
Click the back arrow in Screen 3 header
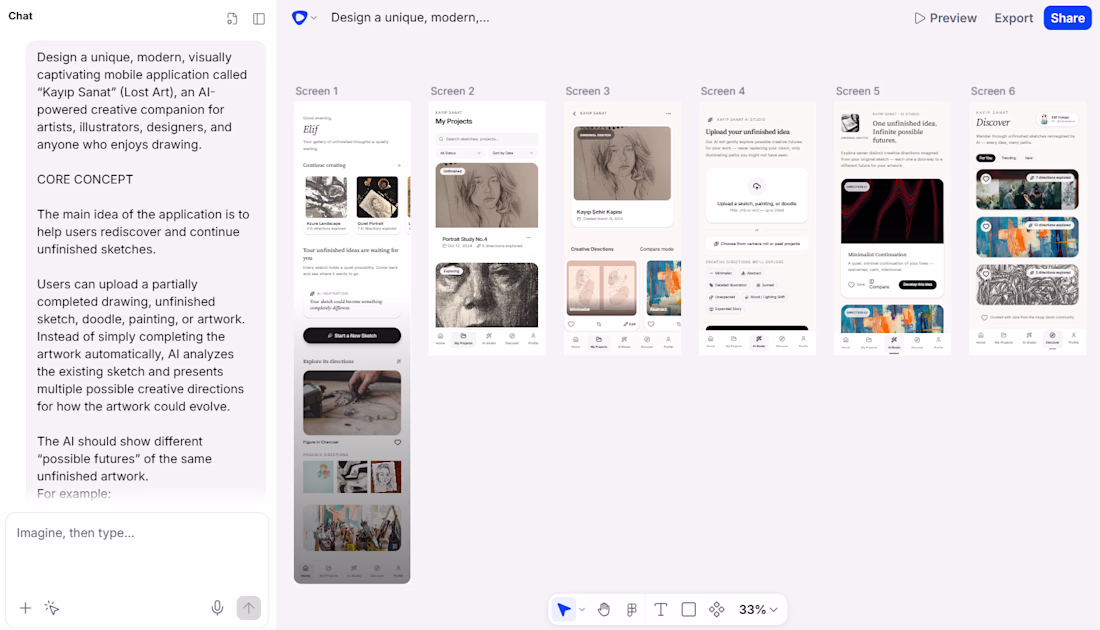click(x=575, y=113)
